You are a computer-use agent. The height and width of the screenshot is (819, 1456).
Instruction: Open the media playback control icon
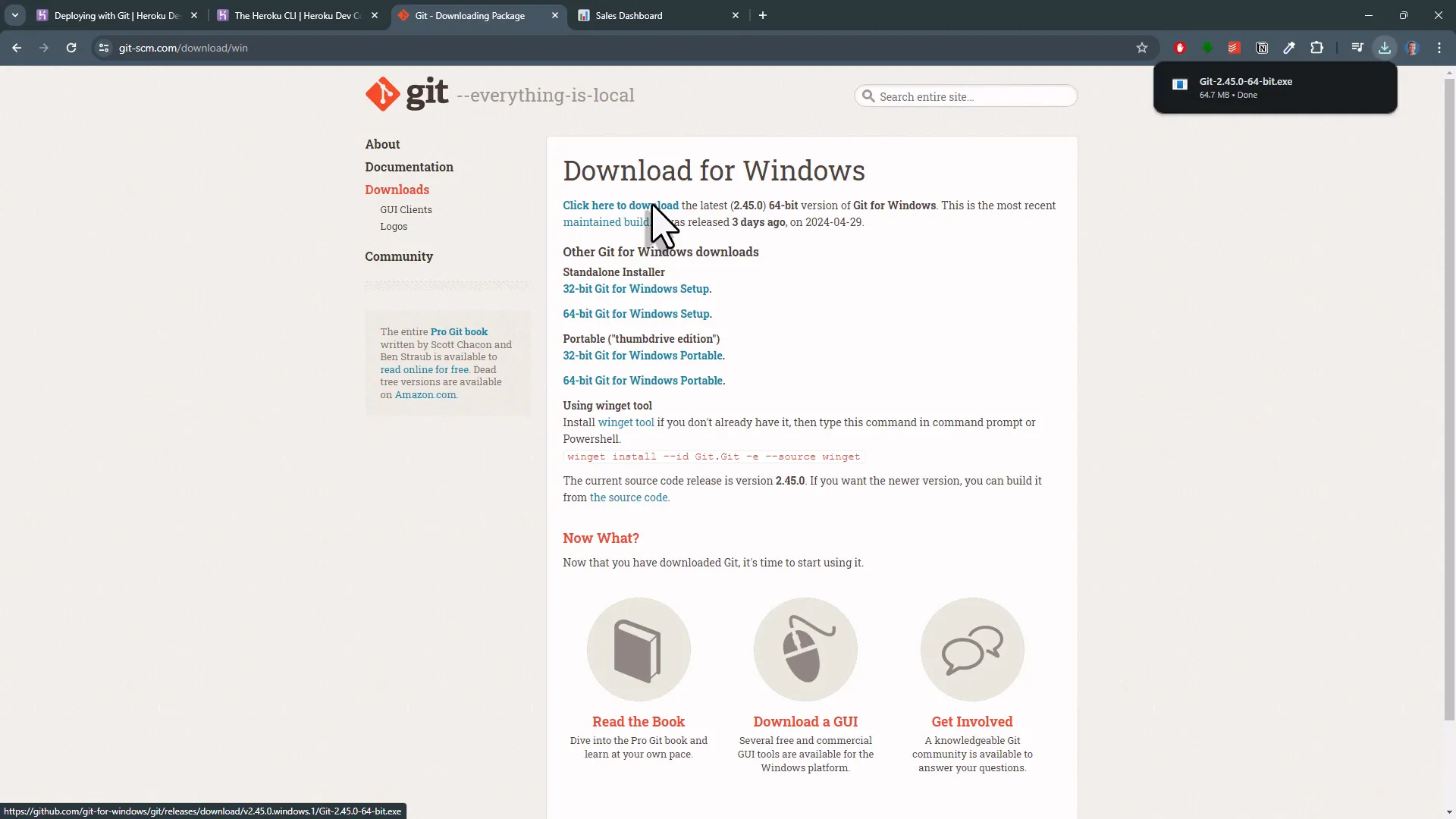click(x=1357, y=47)
